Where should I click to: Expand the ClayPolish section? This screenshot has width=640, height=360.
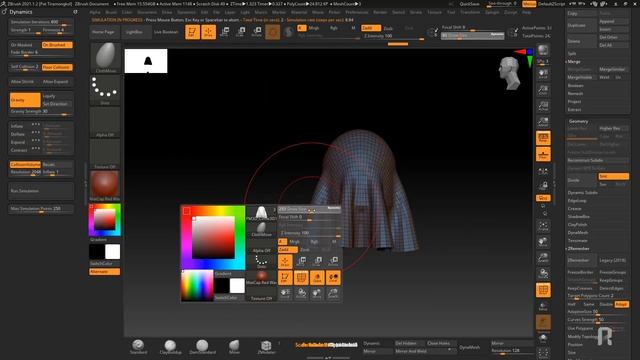click(x=577, y=224)
